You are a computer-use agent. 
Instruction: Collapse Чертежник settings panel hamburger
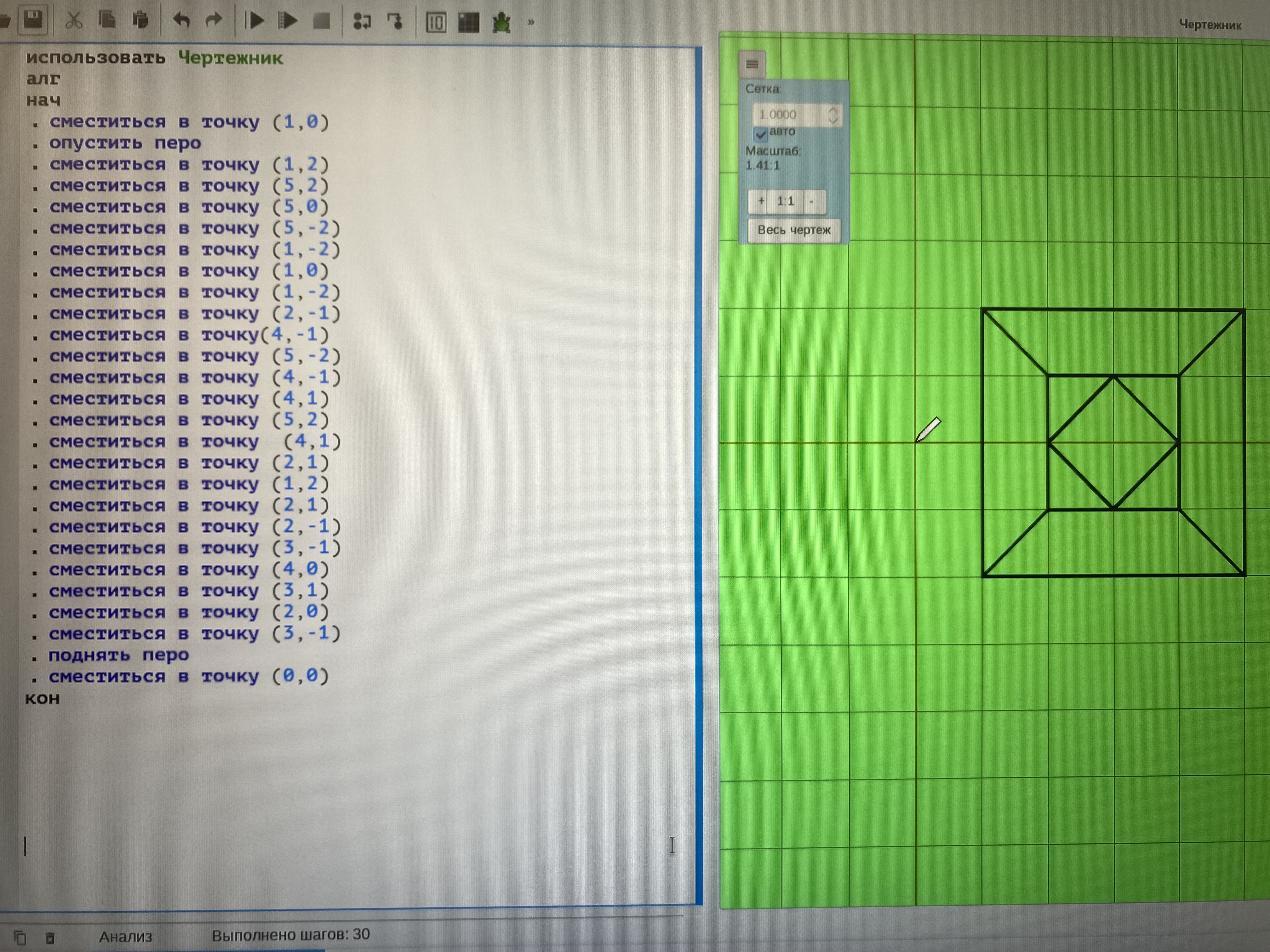752,64
